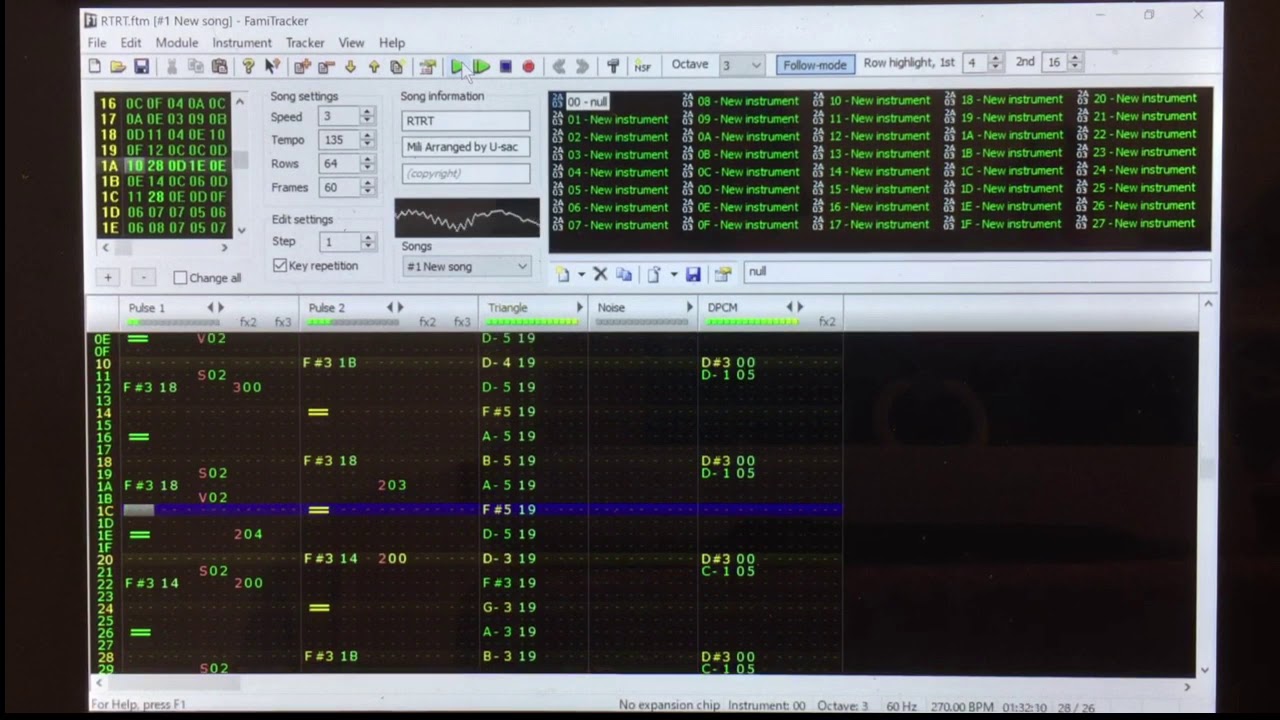This screenshot has height=720, width=1280.
Task: Export the song as NSF
Action: [x=642, y=66]
